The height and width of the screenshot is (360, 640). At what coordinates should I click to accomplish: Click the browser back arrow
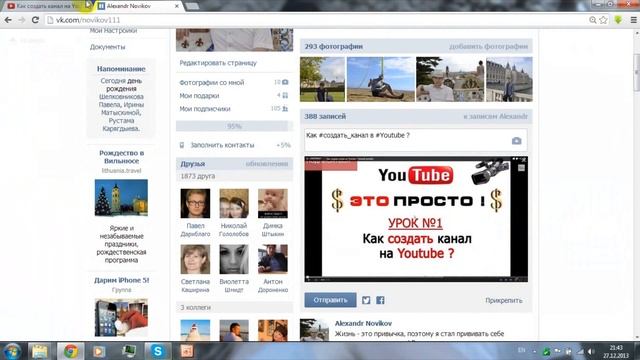8,20
